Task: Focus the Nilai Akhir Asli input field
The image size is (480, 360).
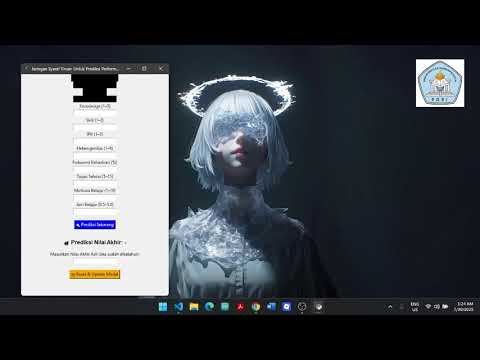Action: 95,261
